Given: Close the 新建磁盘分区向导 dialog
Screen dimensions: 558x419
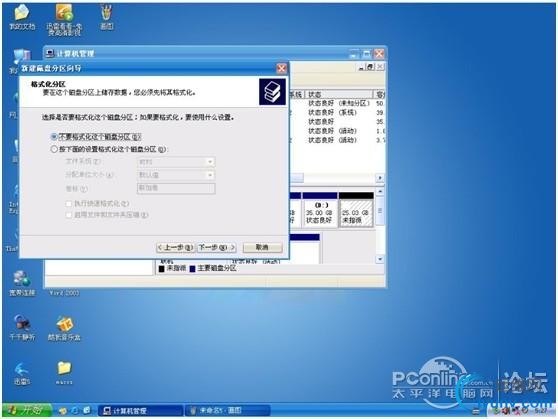Looking at the screenshot, I should (x=281, y=68).
